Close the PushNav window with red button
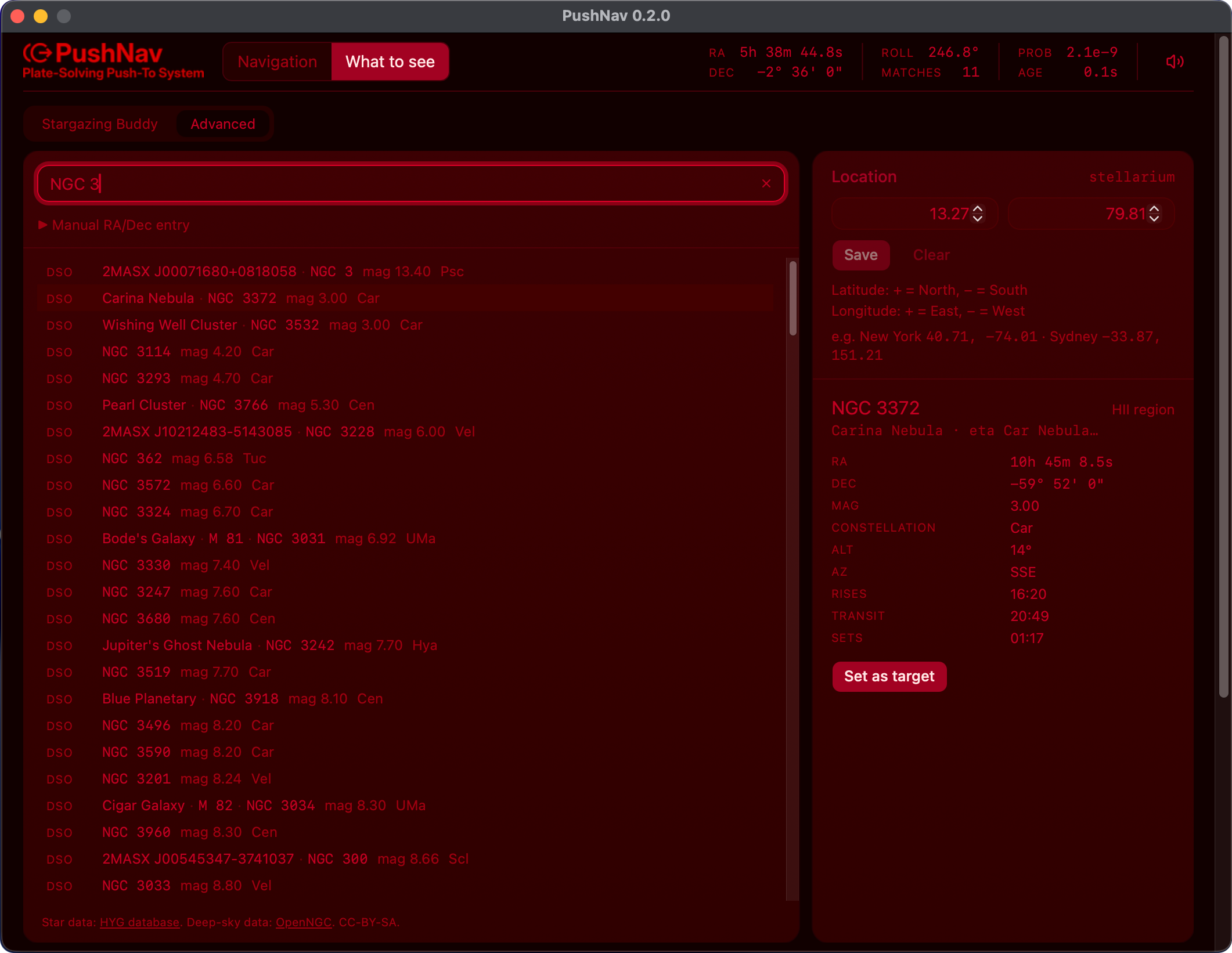This screenshot has height=953, width=1232. (17, 16)
